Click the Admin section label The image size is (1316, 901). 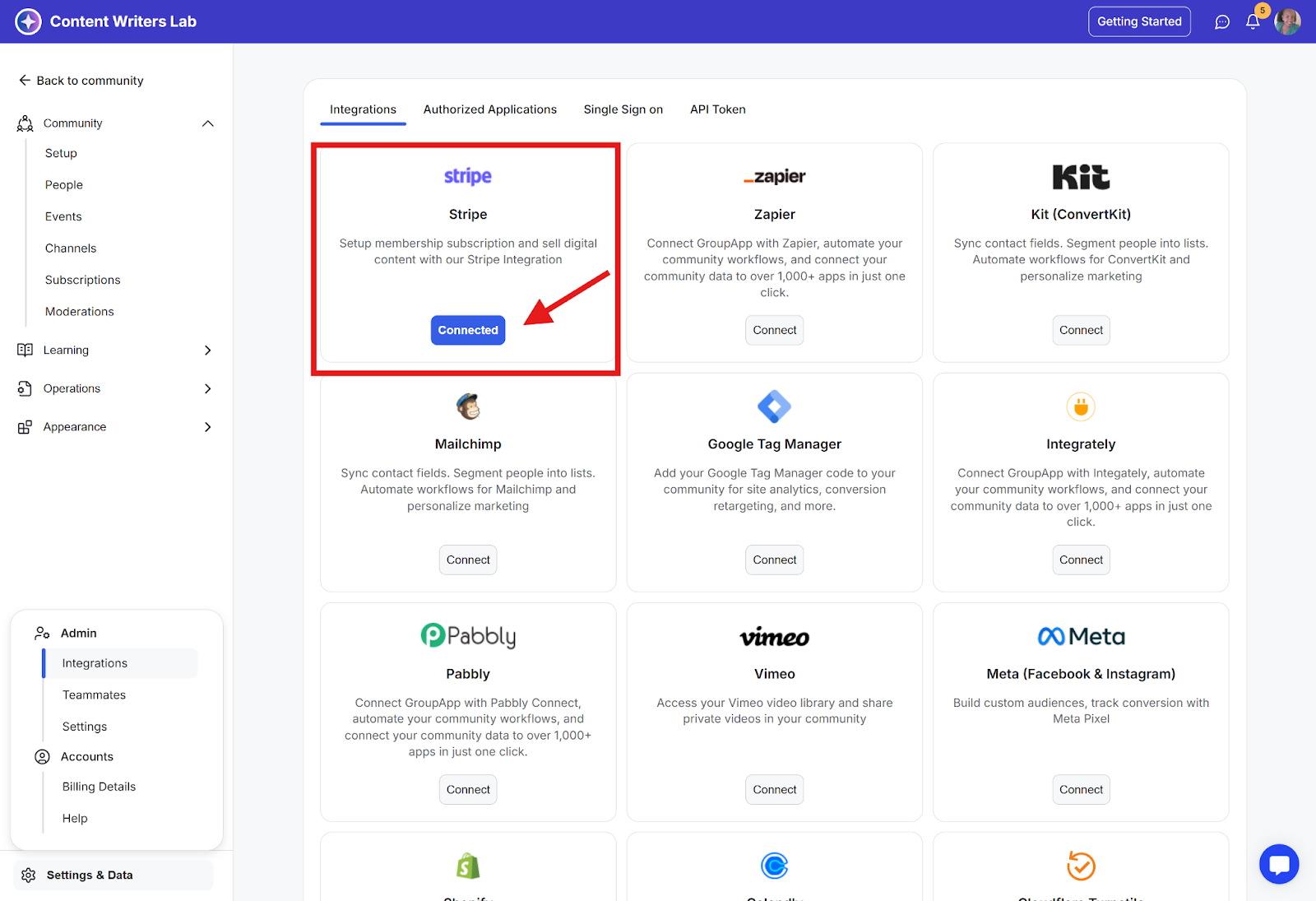click(79, 633)
